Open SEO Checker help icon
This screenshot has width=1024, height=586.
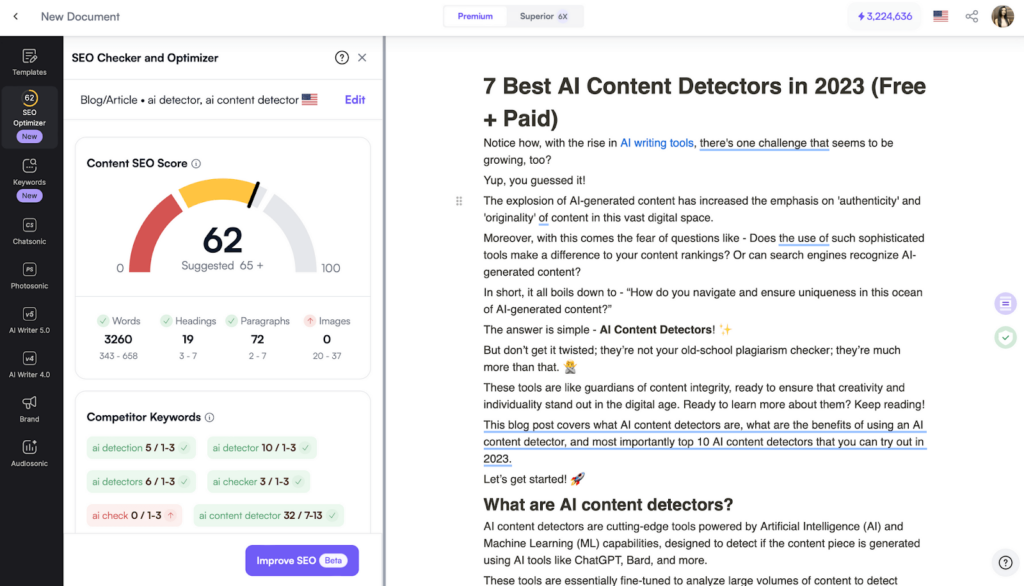coord(342,57)
